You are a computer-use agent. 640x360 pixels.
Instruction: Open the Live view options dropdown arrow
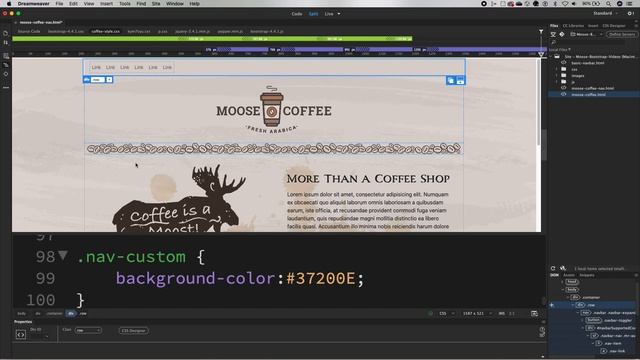click(339, 14)
